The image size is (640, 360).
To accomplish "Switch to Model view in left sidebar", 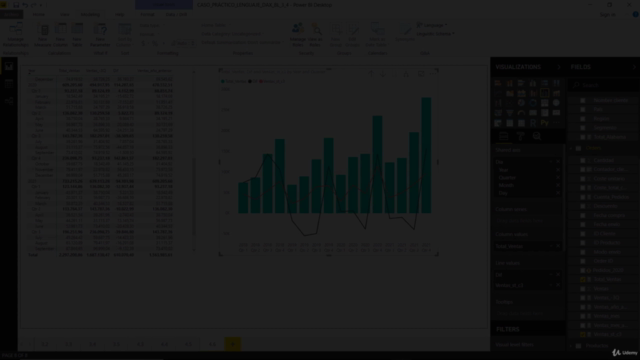I will click(9, 101).
